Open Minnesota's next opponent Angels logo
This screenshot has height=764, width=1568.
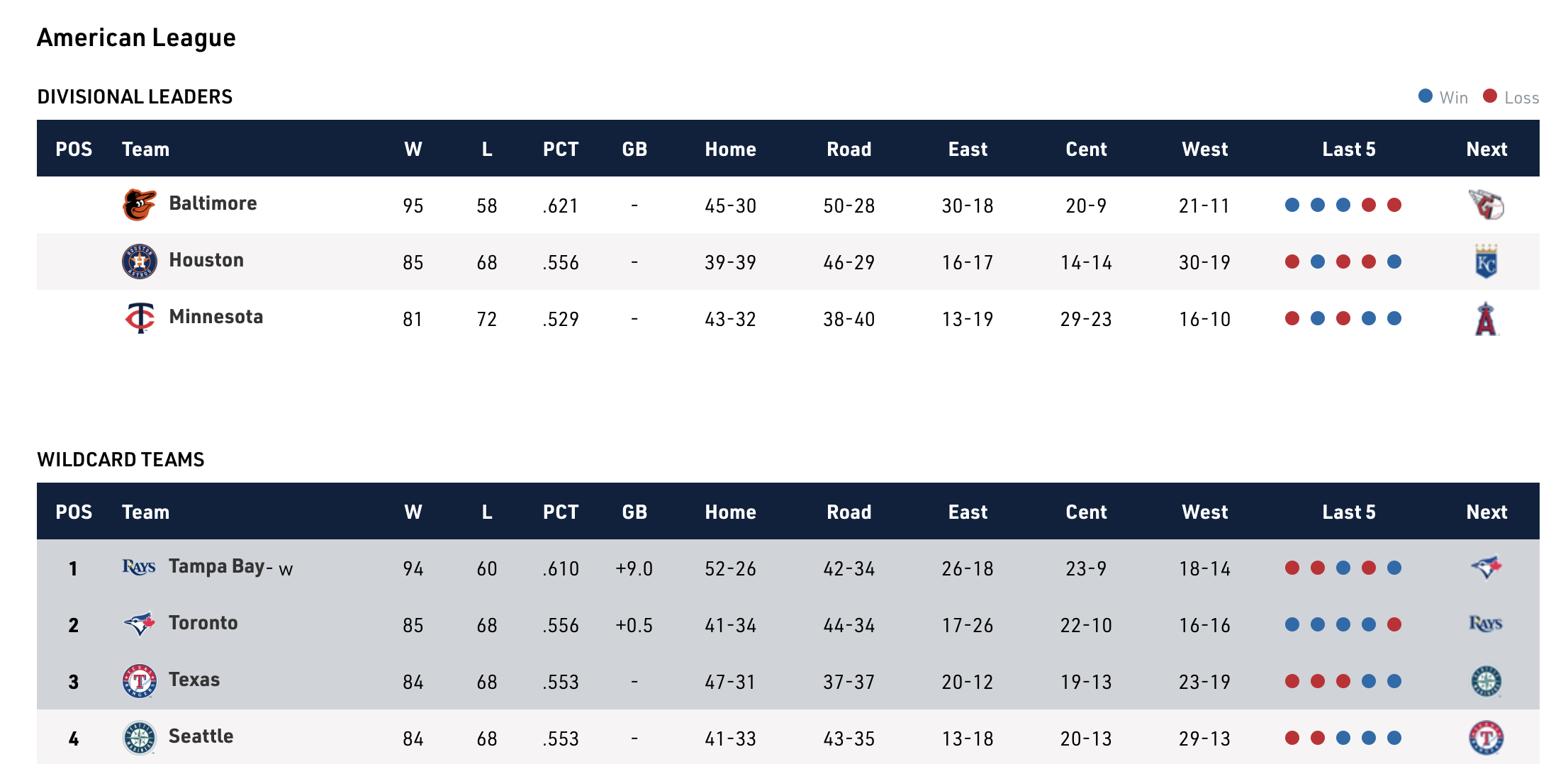pos(1486,318)
